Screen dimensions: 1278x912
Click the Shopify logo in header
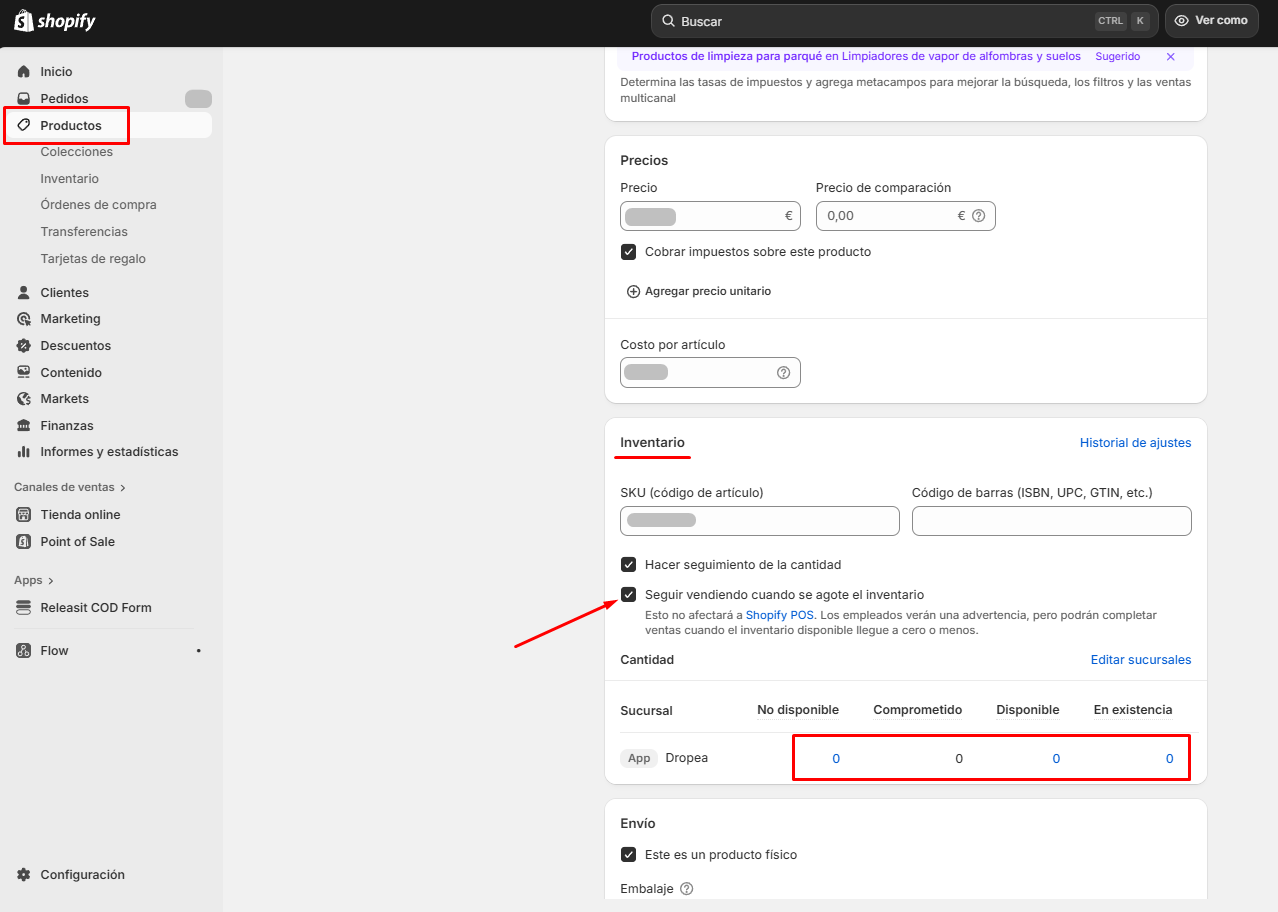tap(55, 21)
